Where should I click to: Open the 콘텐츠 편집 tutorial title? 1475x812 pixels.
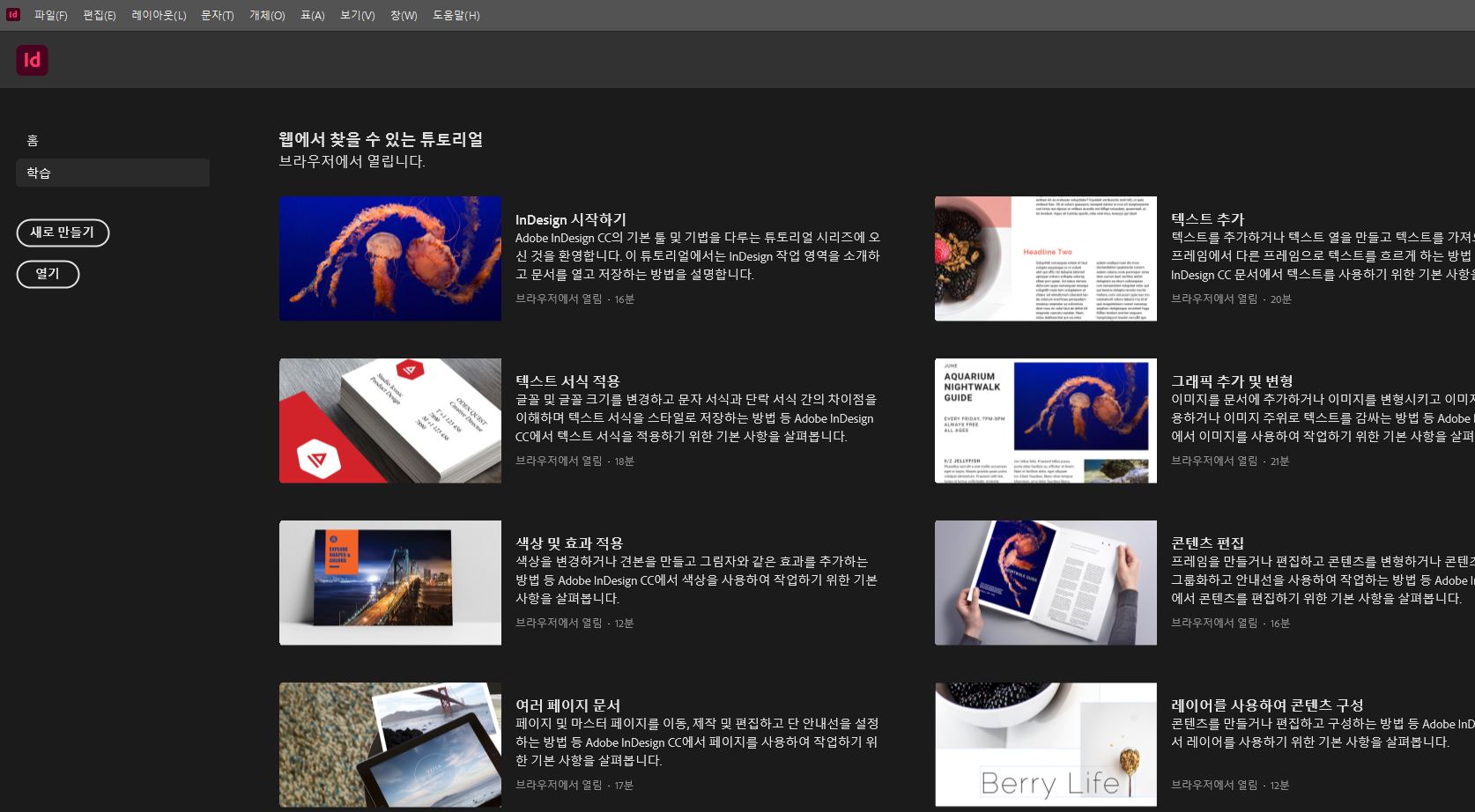coord(1207,543)
